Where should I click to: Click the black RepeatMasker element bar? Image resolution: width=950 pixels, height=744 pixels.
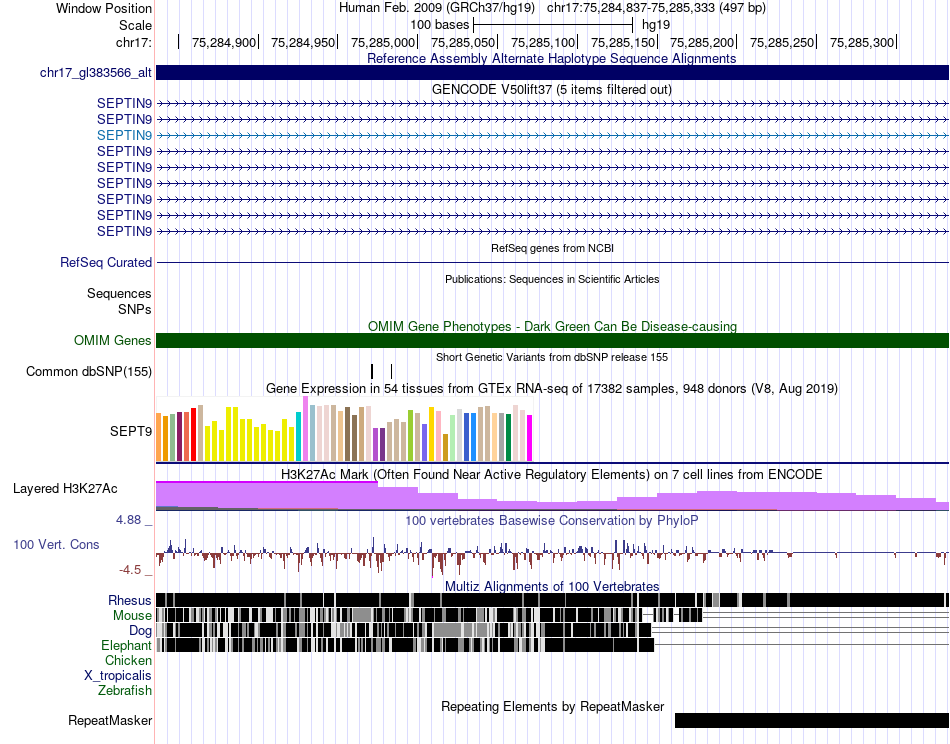click(812, 720)
